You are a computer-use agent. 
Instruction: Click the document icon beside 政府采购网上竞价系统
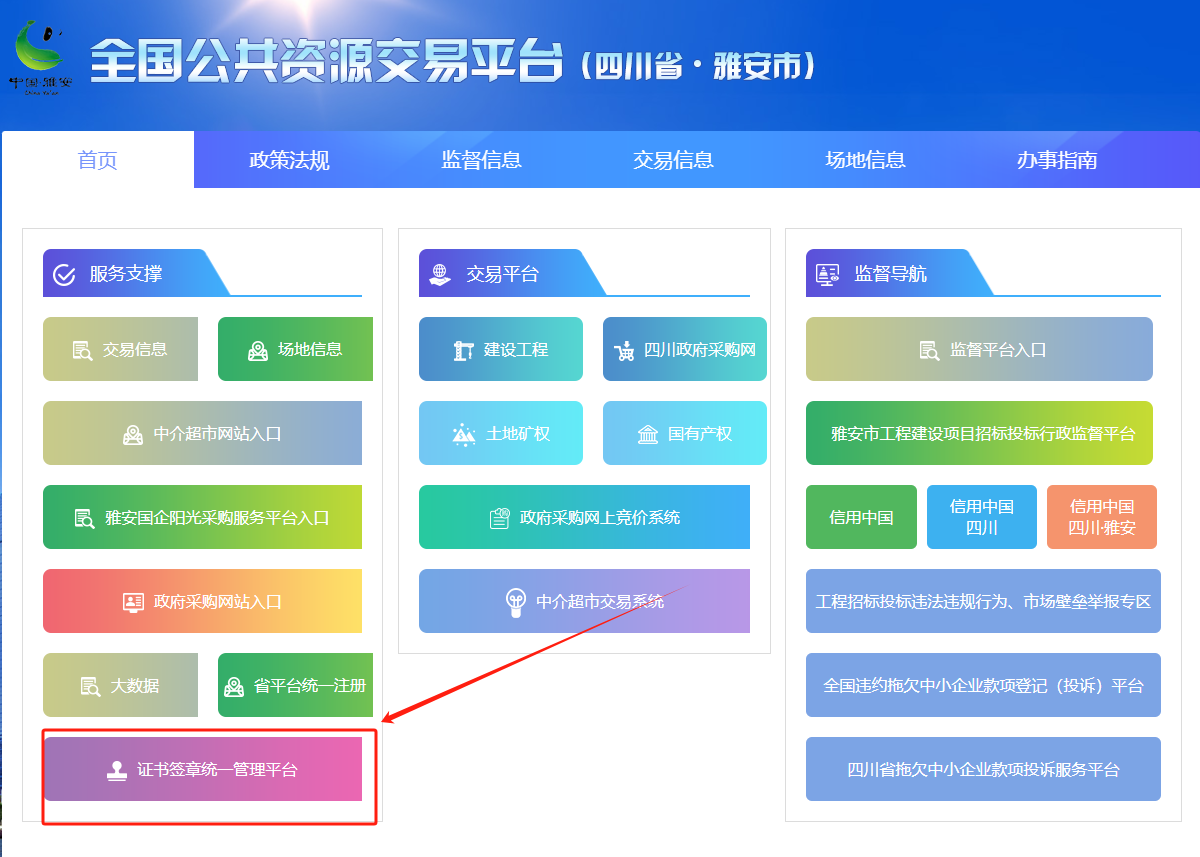tap(499, 518)
